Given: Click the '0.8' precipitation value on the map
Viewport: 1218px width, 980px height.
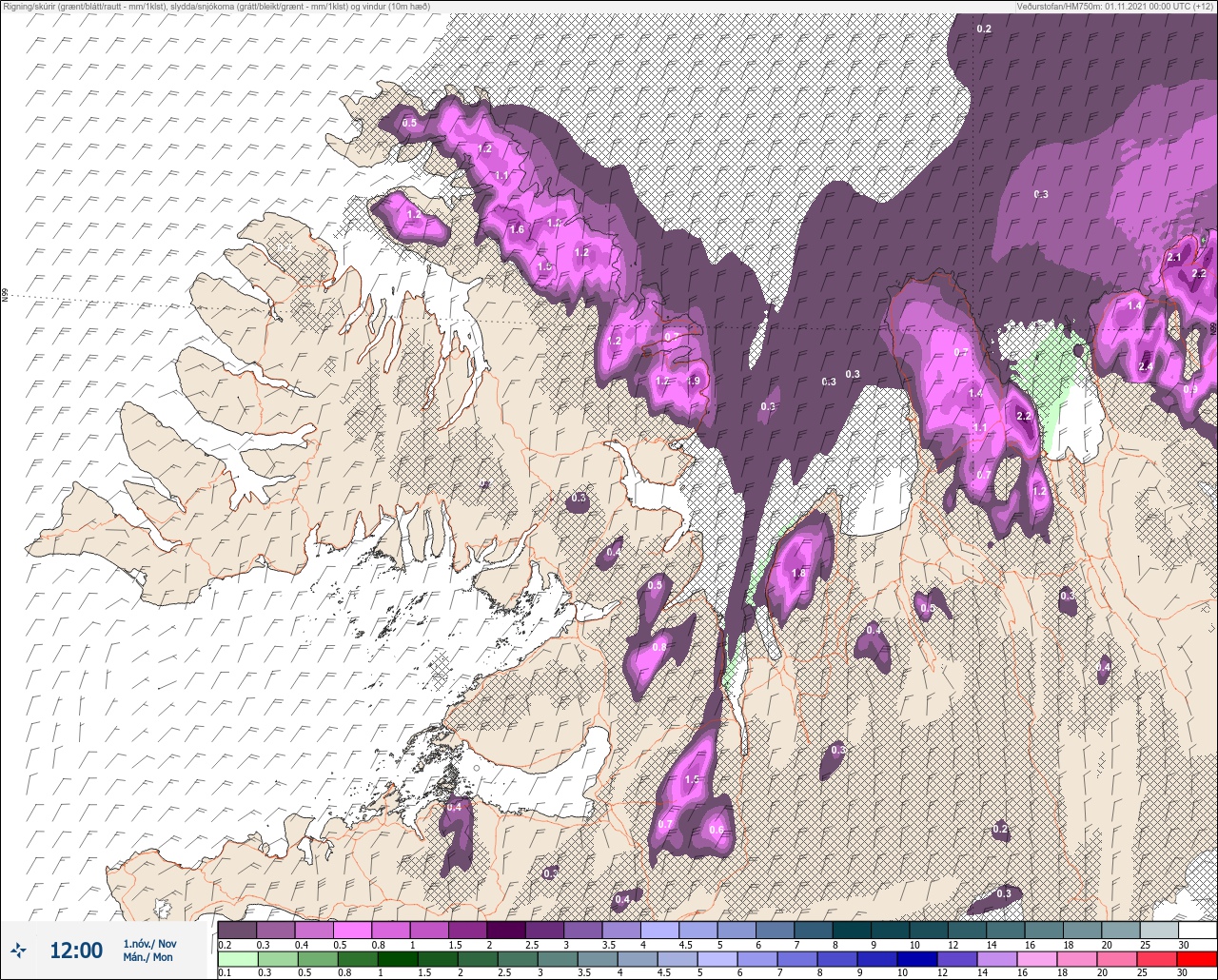Looking at the screenshot, I should [x=658, y=646].
